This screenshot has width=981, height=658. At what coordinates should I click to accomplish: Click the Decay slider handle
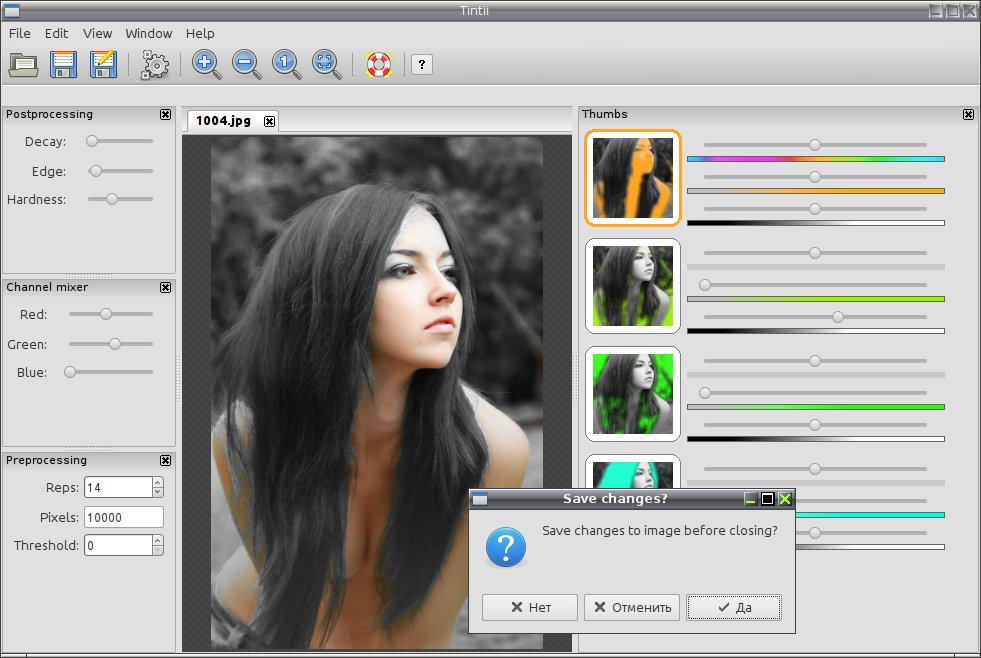point(92,141)
